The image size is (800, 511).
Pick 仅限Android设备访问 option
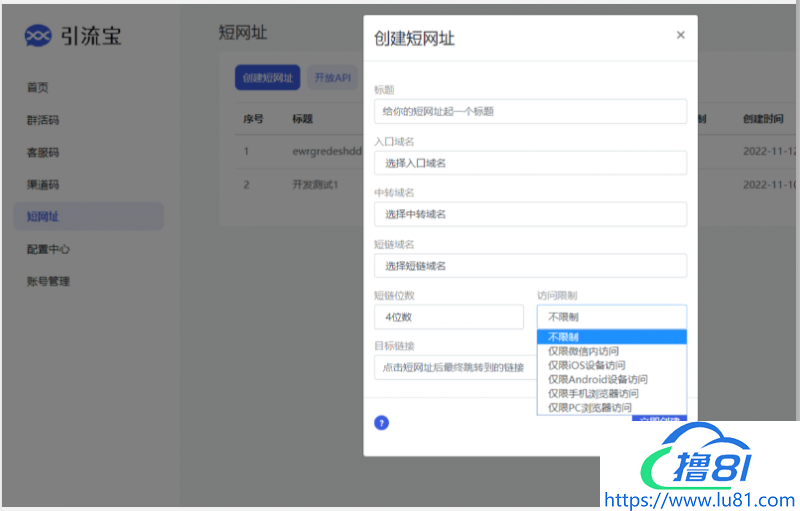(x=597, y=379)
